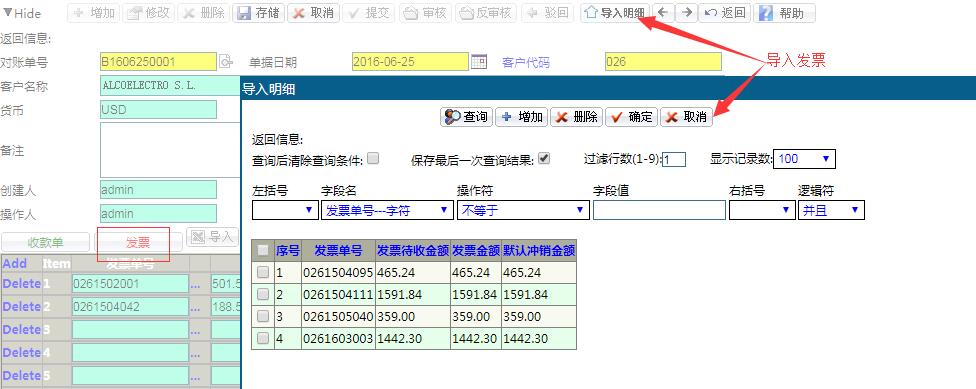Click the 备注 text area

click(x=170, y=150)
